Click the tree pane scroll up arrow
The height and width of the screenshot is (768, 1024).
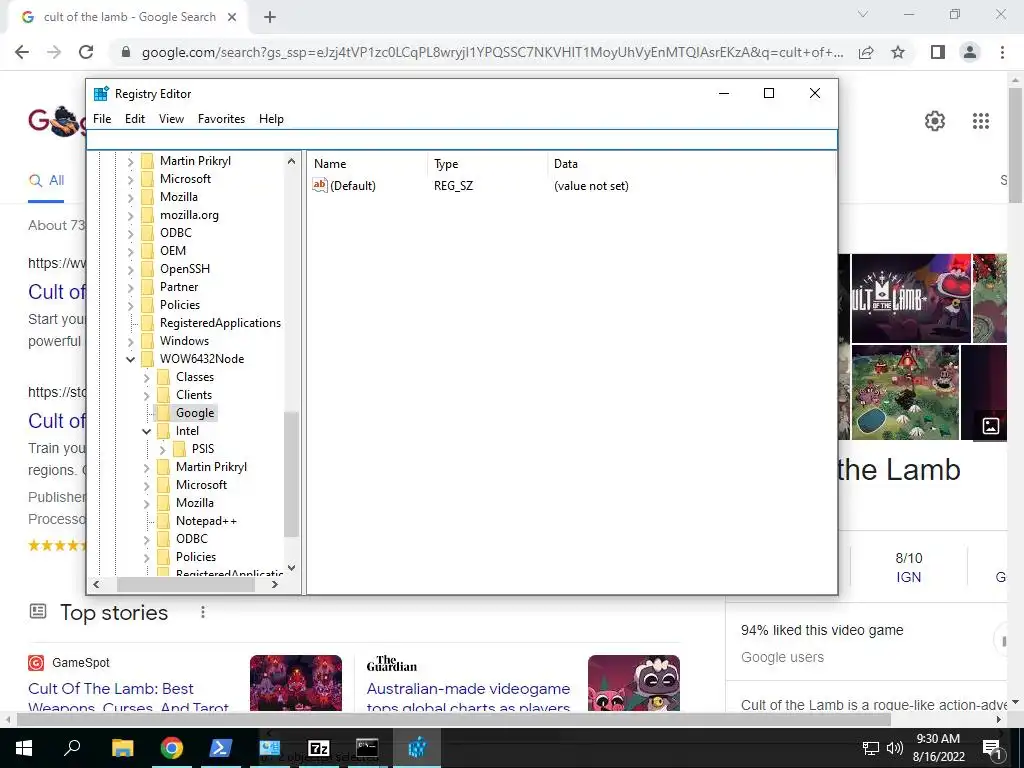click(x=291, y=161)
